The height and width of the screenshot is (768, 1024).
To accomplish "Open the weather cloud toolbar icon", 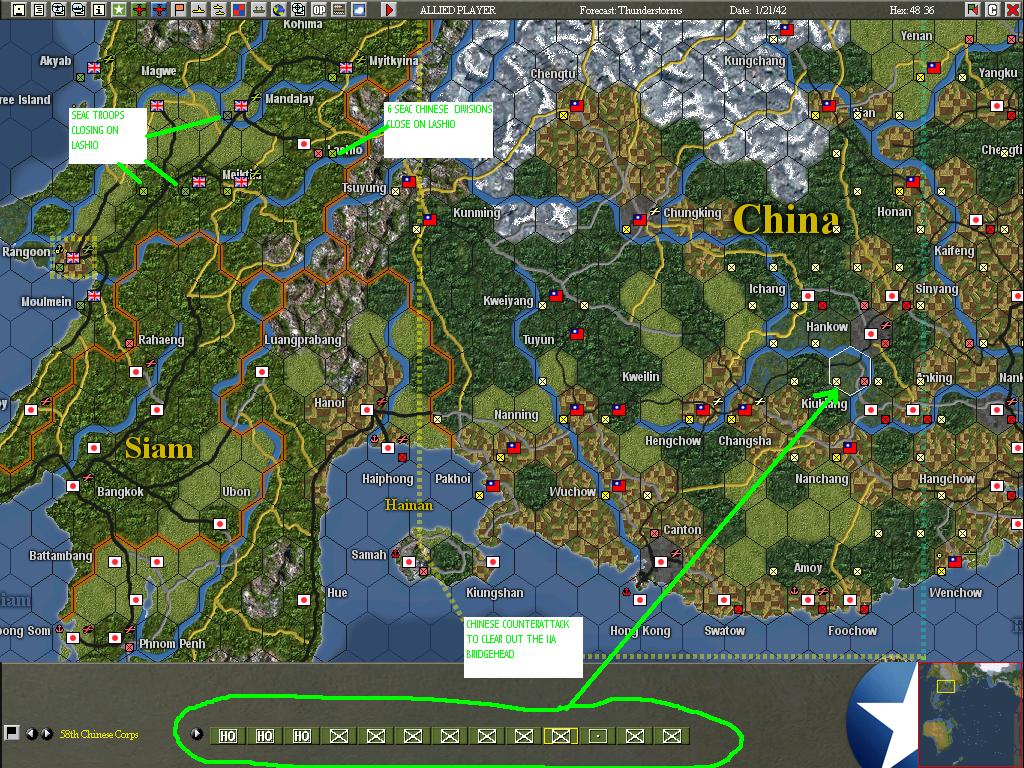I will pos(359,10).
